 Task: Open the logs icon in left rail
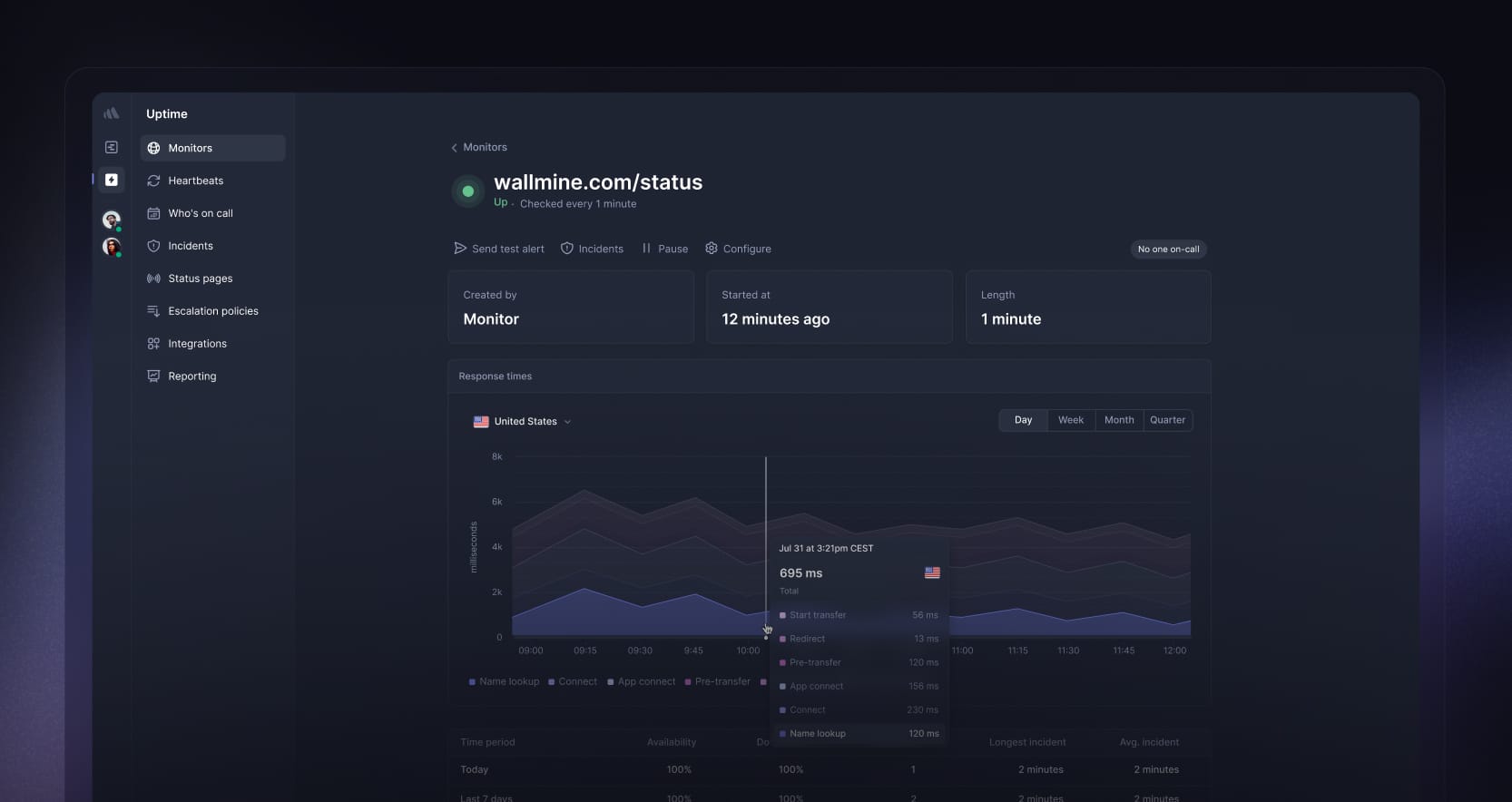(x=112, y=147)
